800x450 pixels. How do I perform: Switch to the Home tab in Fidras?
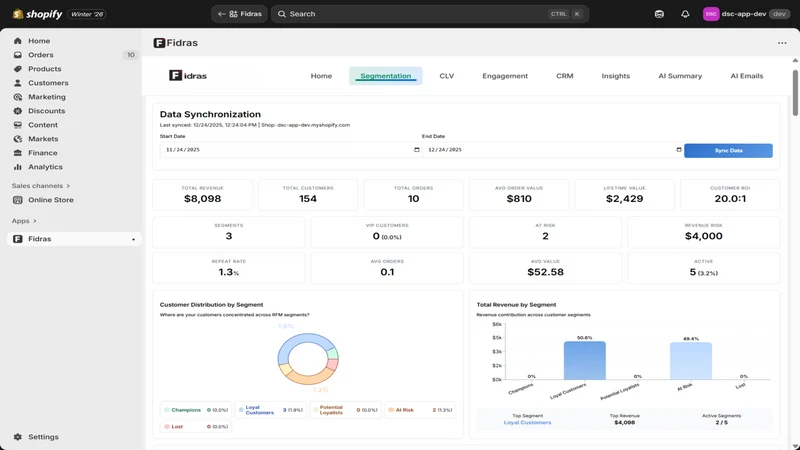point(321,76)
